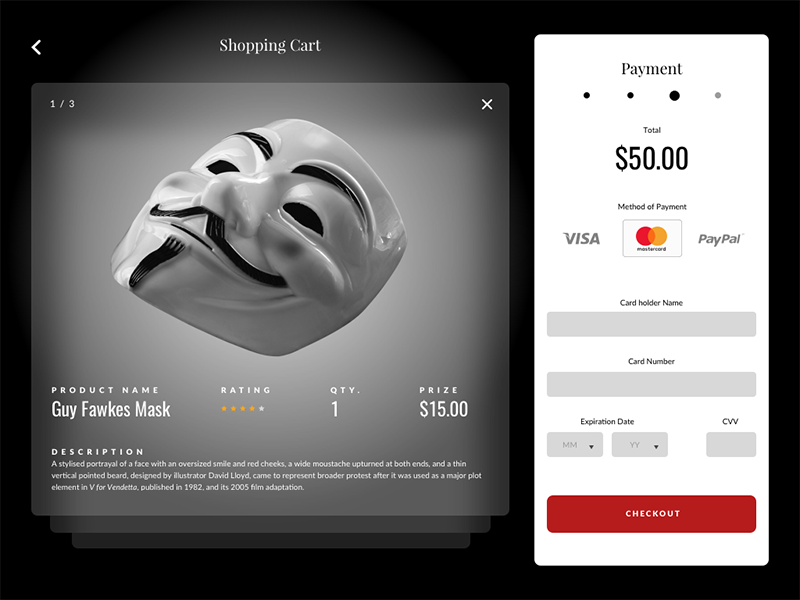Click the second payment progress dot

tap(630, 95)
